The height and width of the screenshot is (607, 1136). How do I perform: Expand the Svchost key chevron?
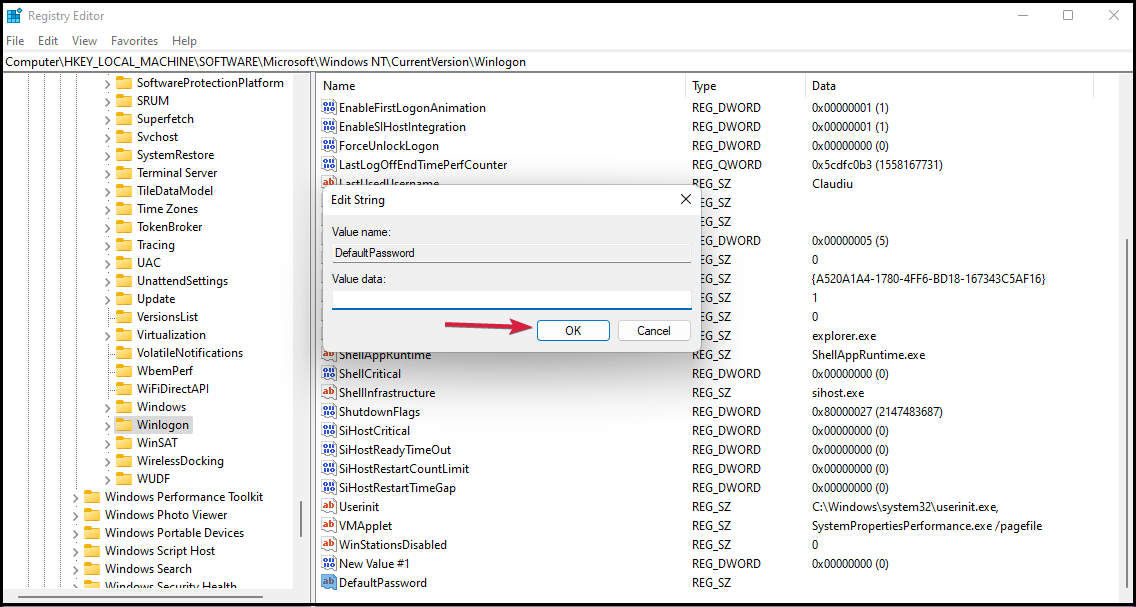point(107,137)
